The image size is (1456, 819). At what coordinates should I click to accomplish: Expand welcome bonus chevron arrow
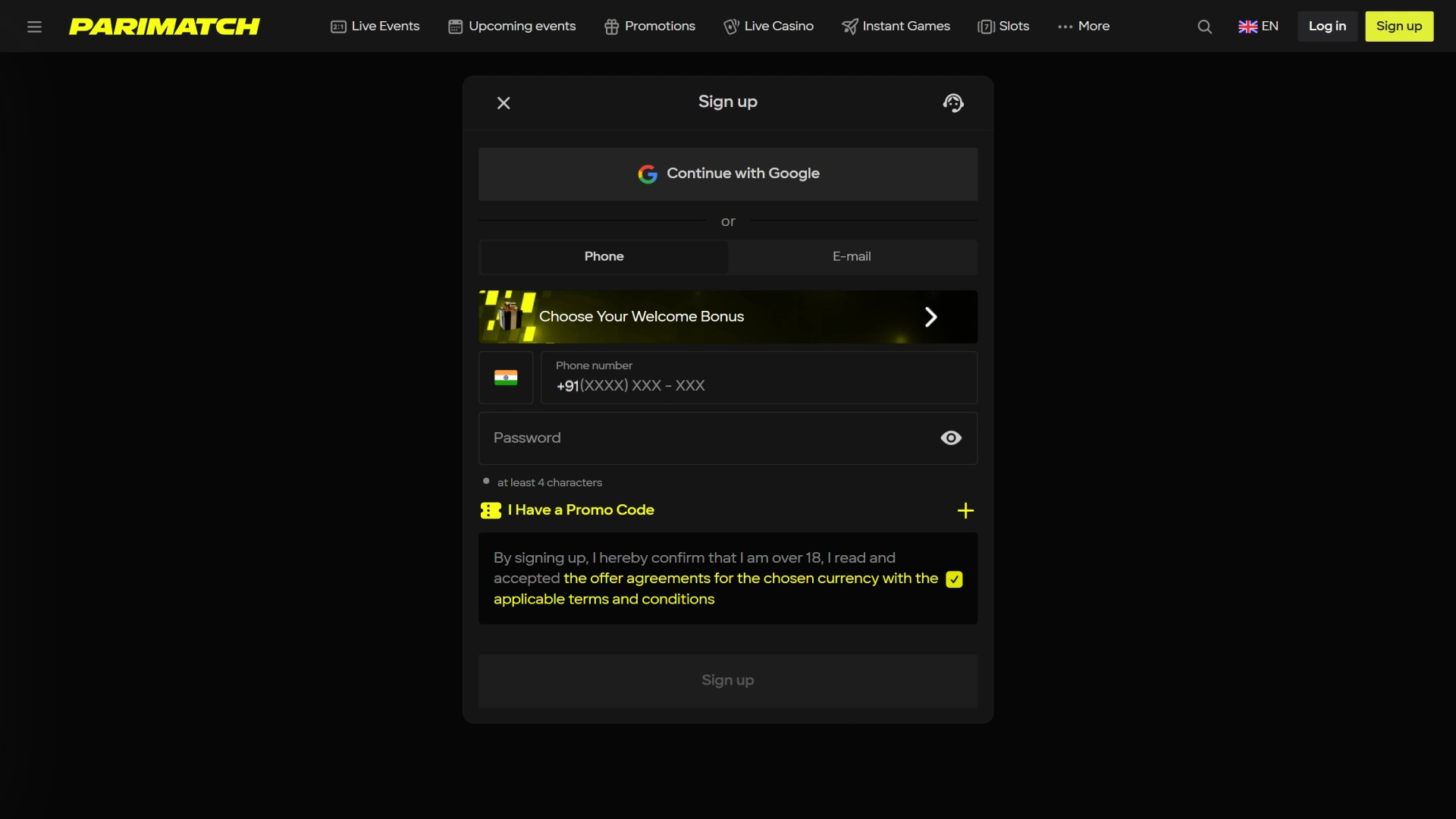pyautogui.click(x=930, y=317)
